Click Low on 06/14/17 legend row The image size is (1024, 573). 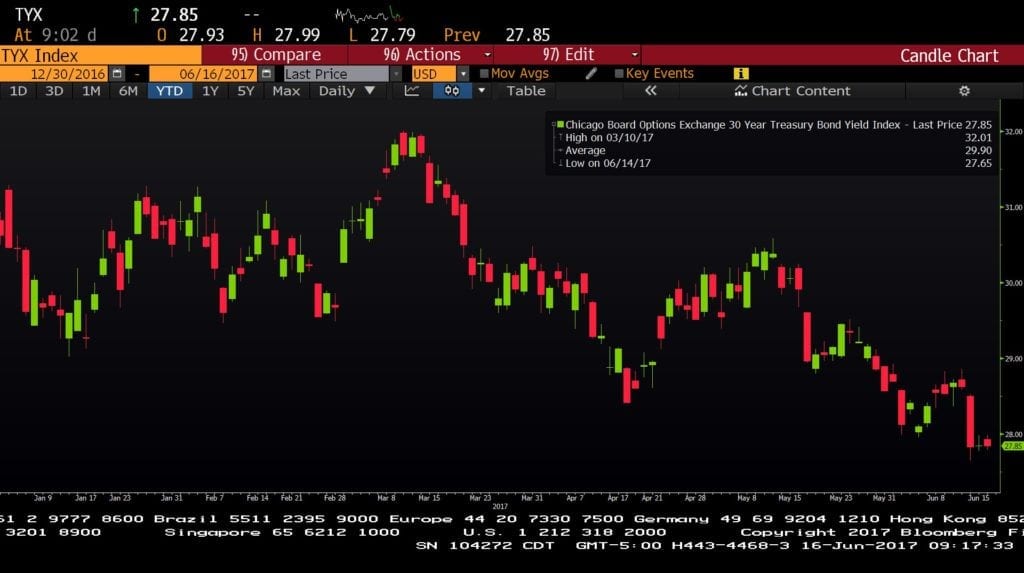click(x=607, y=163)
